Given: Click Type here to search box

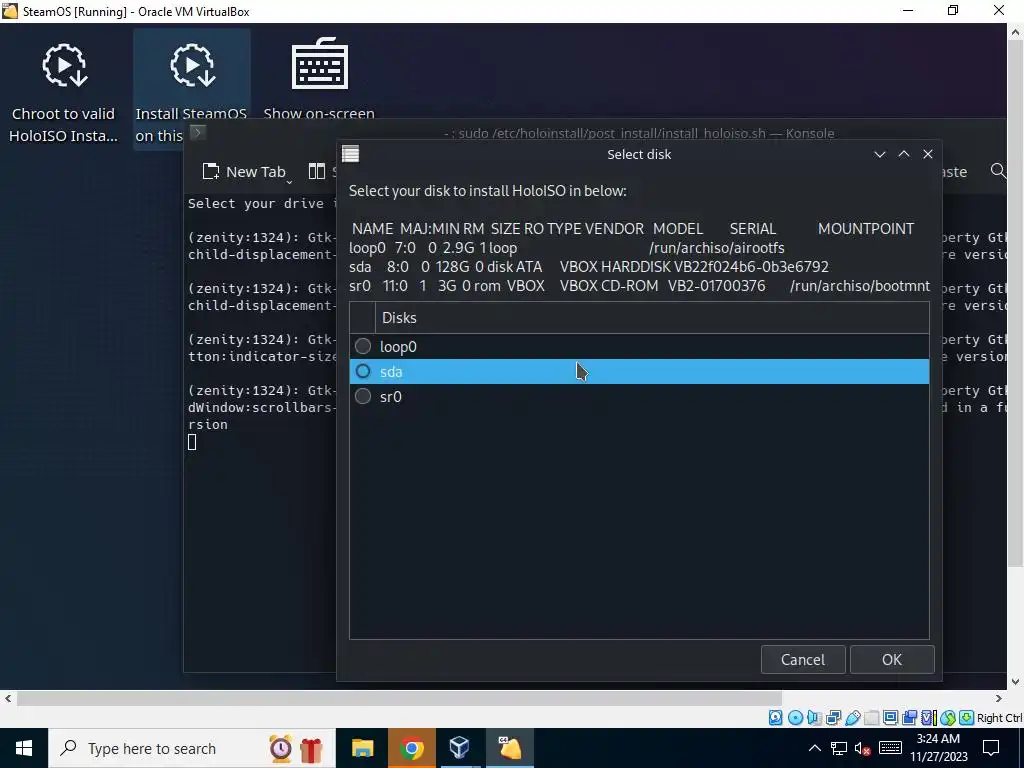Looking at the screenshot, I should click(x=191, y=748).
